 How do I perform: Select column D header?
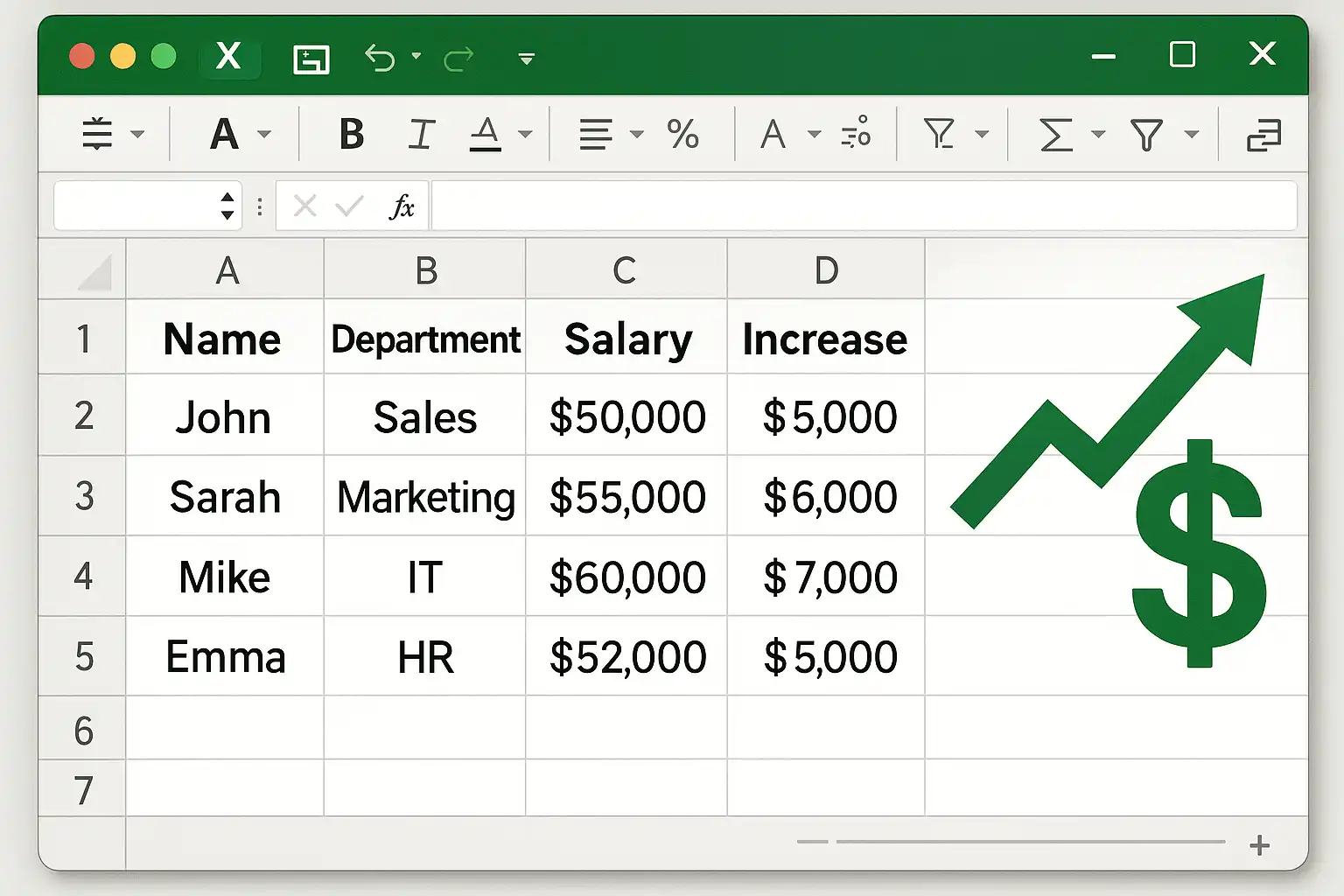click(x=826, y=269)
